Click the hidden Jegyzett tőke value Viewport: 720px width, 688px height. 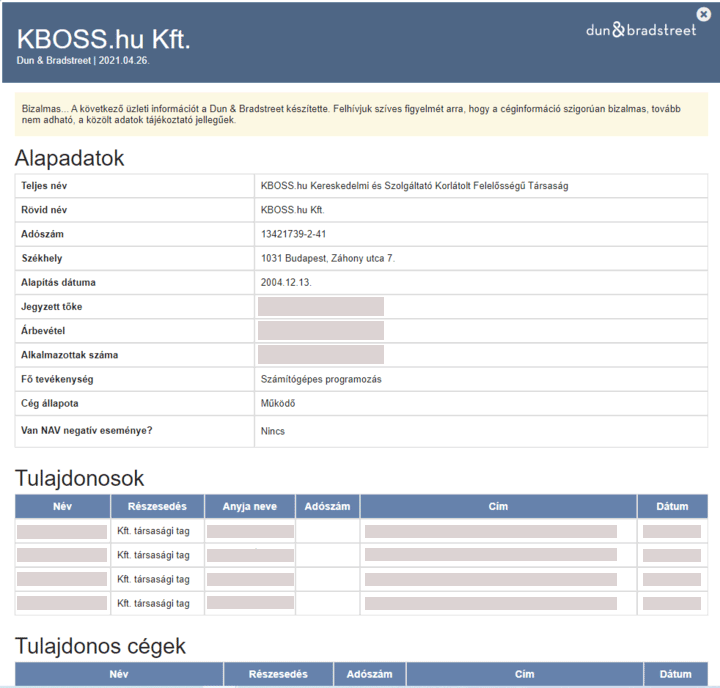pyautogui.click(x=321, y=306)
